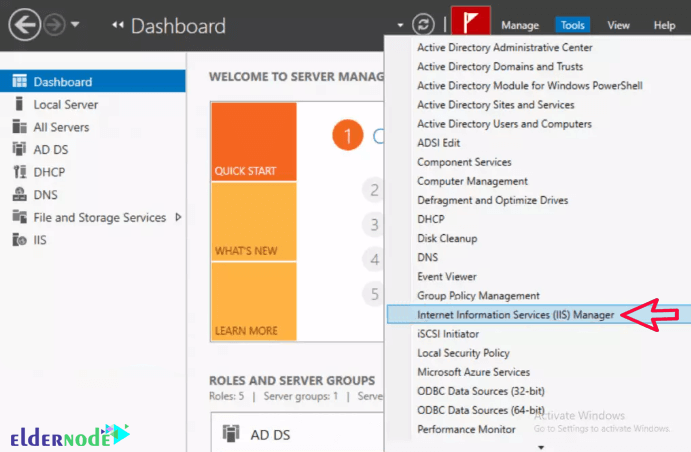691x452 pixels.
Task: Open ODBC Data Sources (32-bit)
Action: (481, 391)
